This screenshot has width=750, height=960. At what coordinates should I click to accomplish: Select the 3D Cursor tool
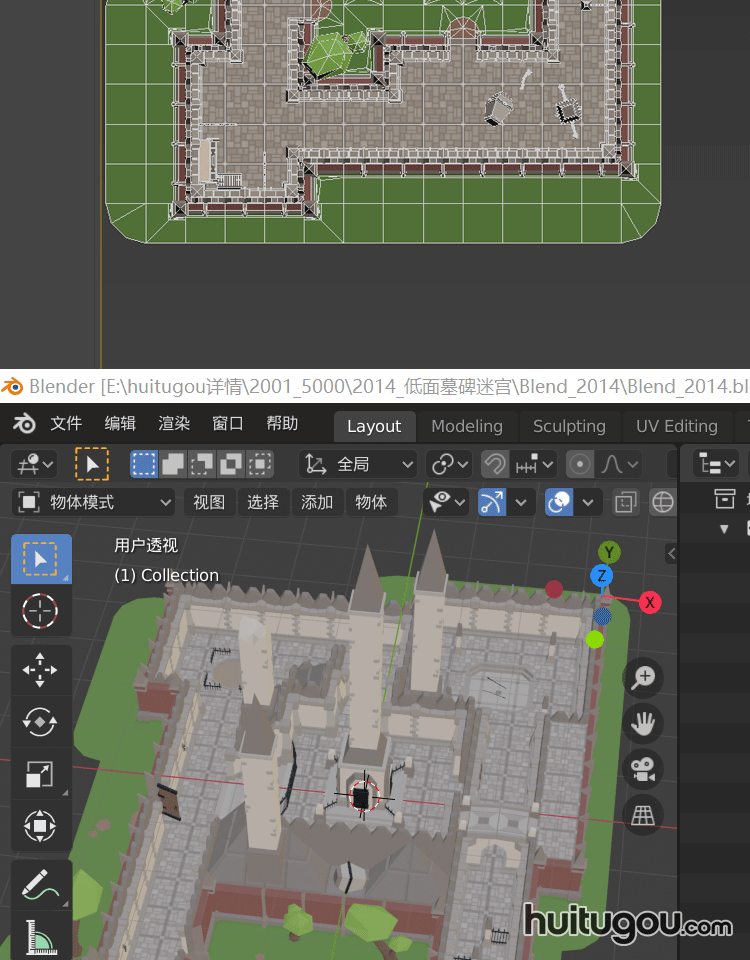(40, 610)
